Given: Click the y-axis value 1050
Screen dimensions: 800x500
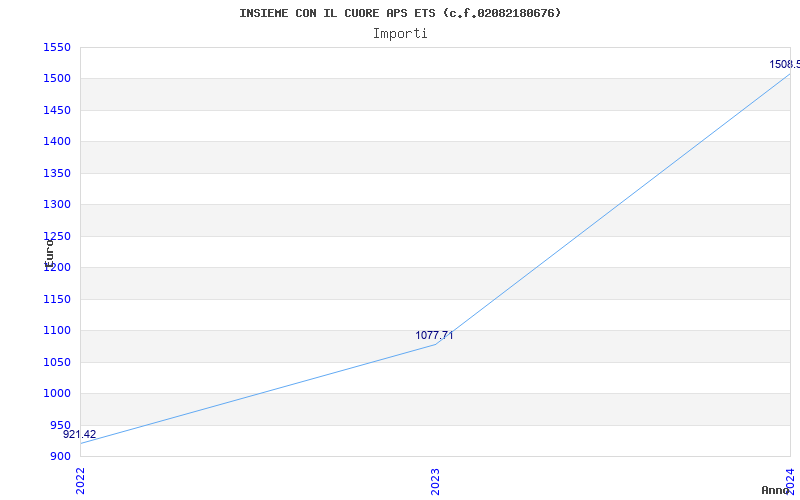Looking at the screenshot, I should point(57,362).
